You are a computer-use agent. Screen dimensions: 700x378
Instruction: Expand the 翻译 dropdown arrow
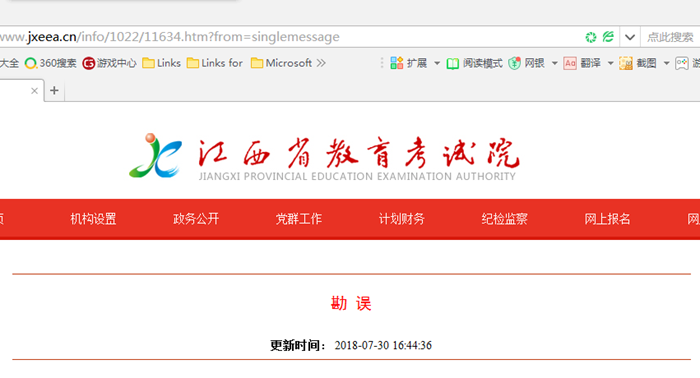tap(610, 63)
